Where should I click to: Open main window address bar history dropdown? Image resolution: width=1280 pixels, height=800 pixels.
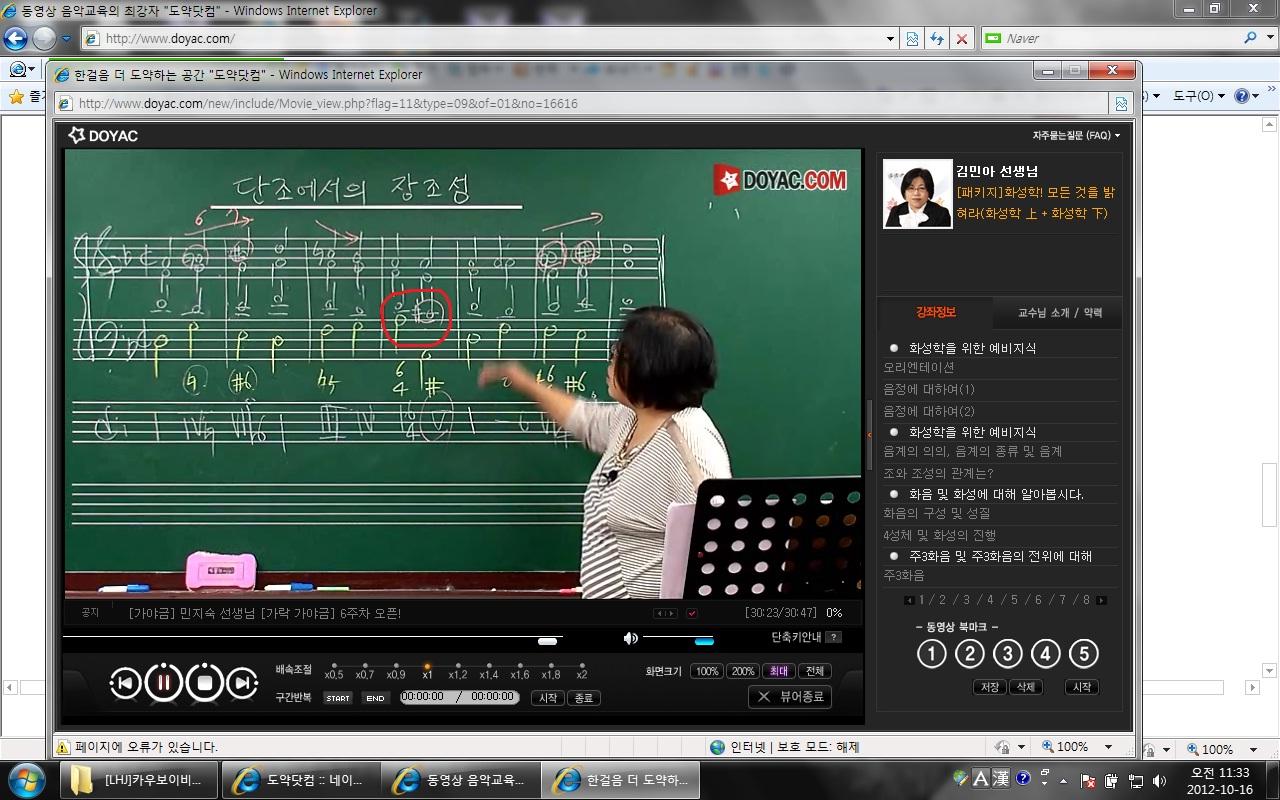[x=891, y=38]
